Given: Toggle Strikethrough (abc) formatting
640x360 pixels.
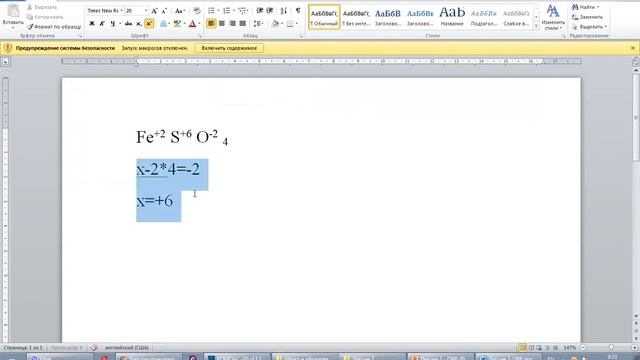Looking at the screenshot, I should coord(128,24).
